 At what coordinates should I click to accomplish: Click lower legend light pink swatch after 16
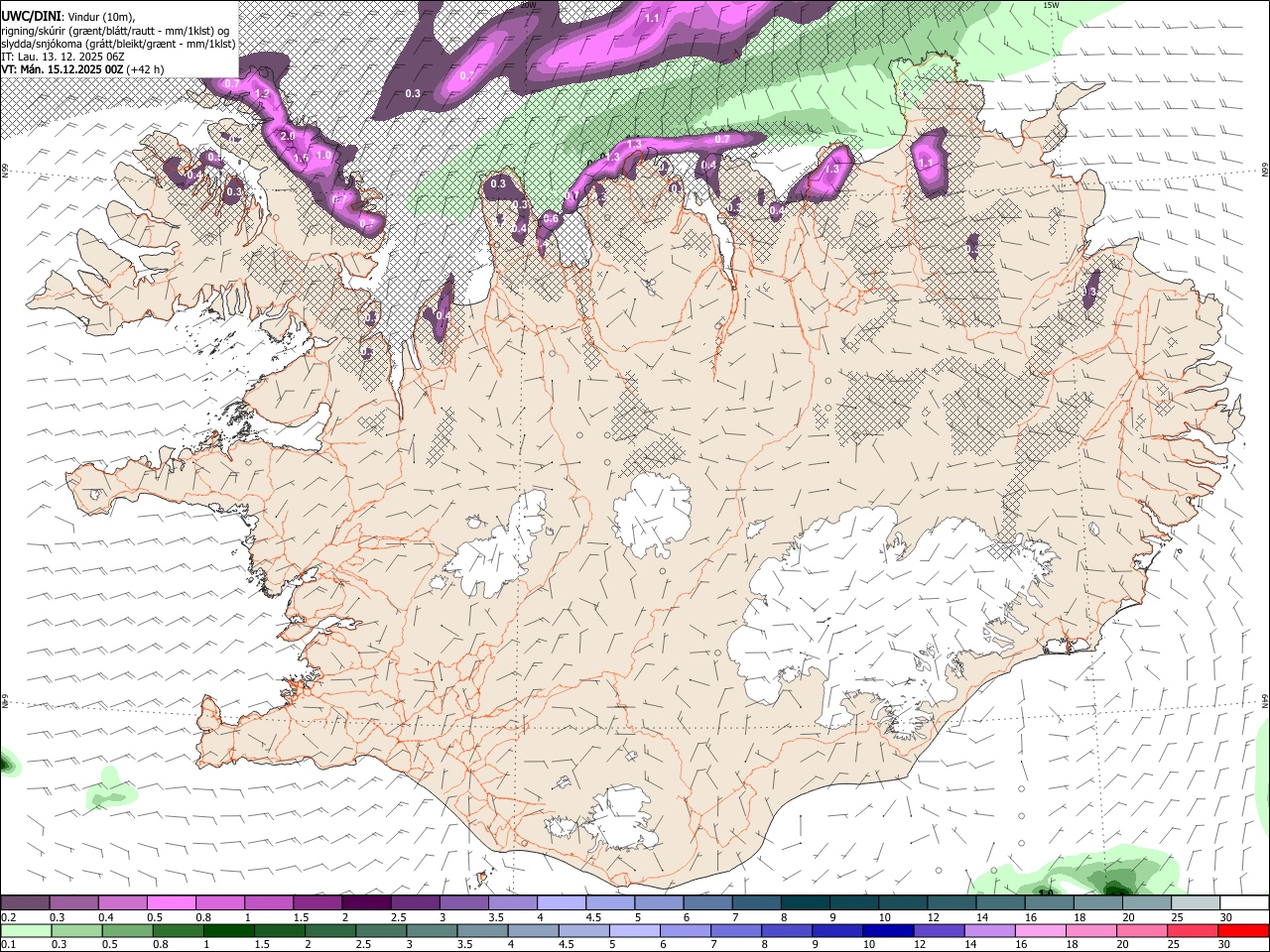(x=1039, y=931)
